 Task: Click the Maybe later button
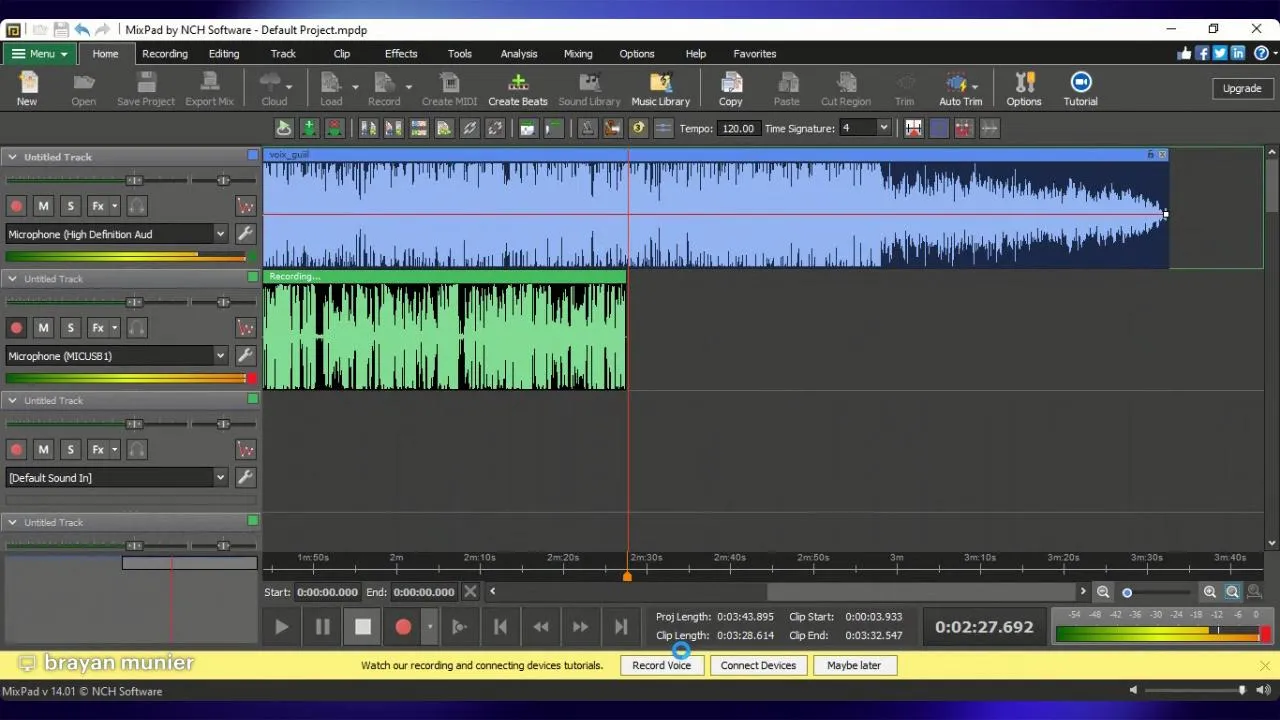click(x=854, y=665)
